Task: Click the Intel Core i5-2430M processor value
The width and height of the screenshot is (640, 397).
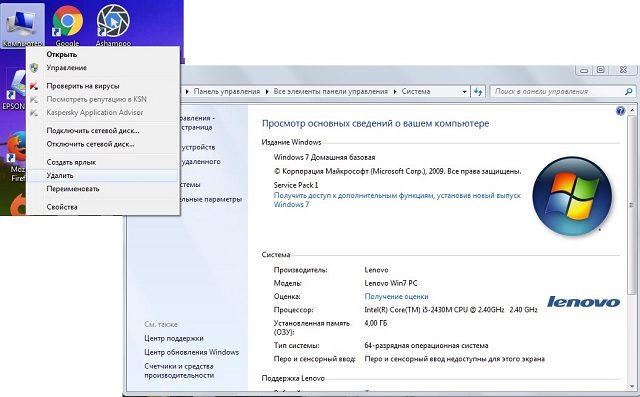Action: pos(451,310)
